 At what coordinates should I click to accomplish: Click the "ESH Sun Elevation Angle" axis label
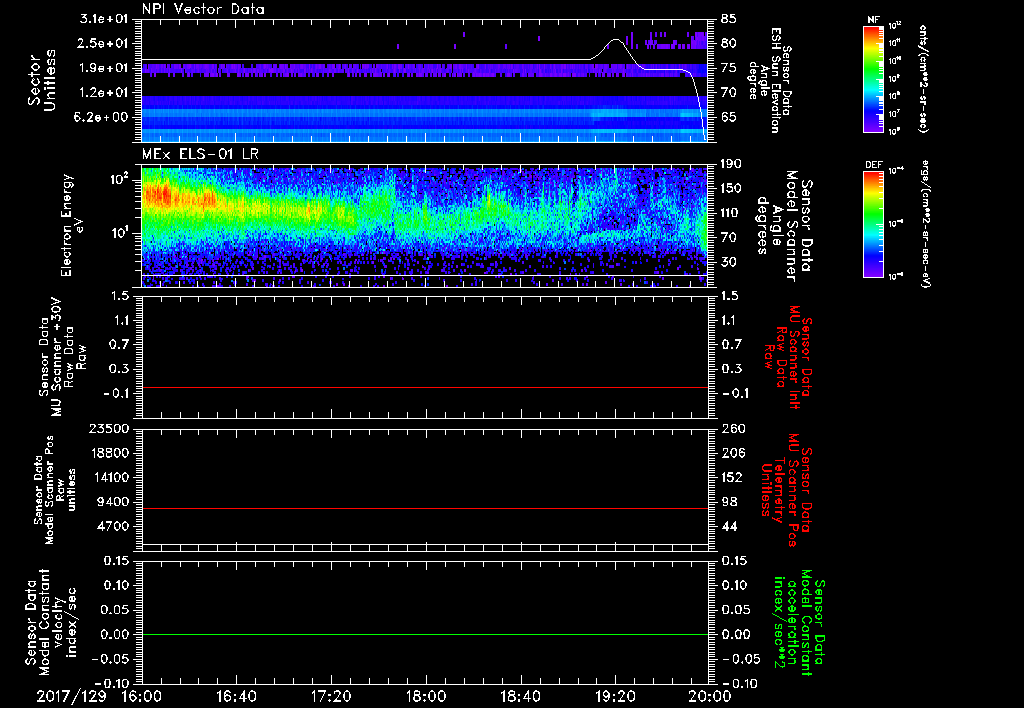pyautogui.click(x=772, y=80)
